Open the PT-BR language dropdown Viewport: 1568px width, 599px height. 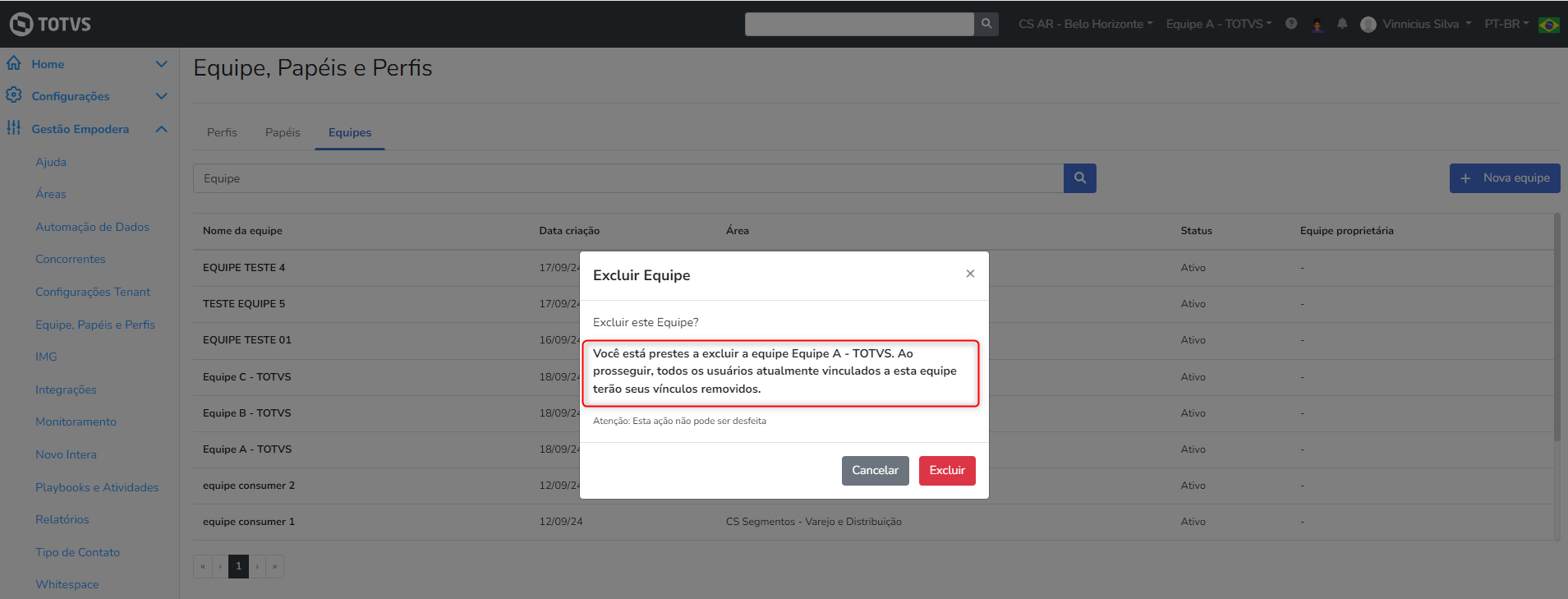tap(1506, 24)
